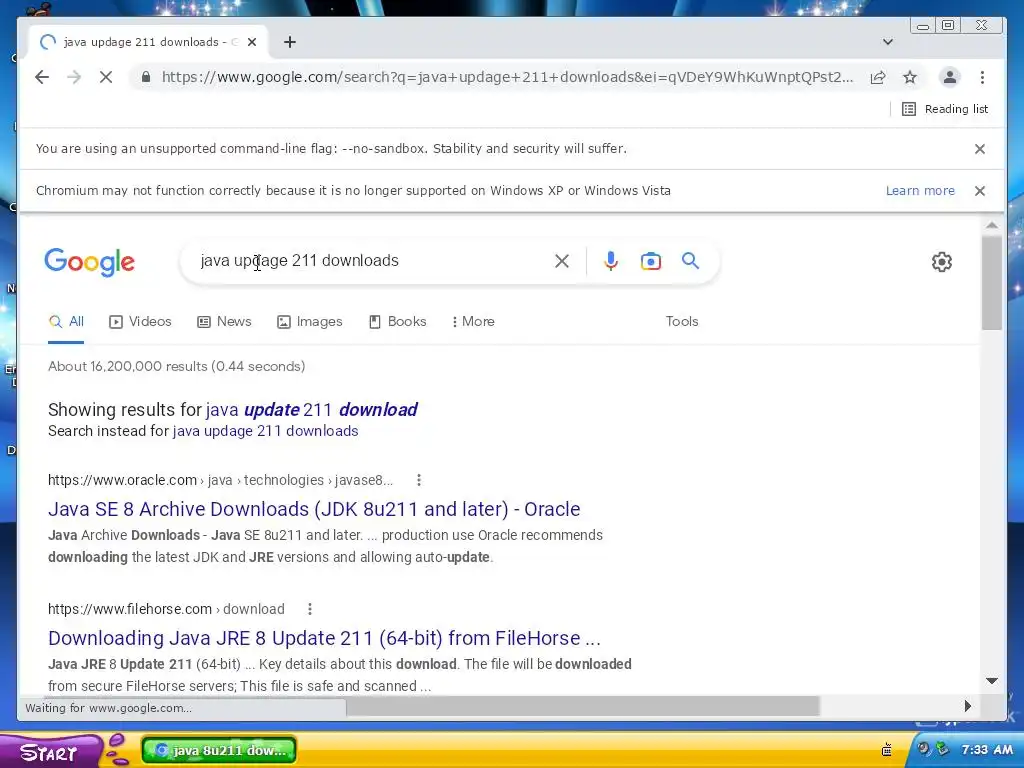Follow corrected query java update 211 download

pos(312,409)
